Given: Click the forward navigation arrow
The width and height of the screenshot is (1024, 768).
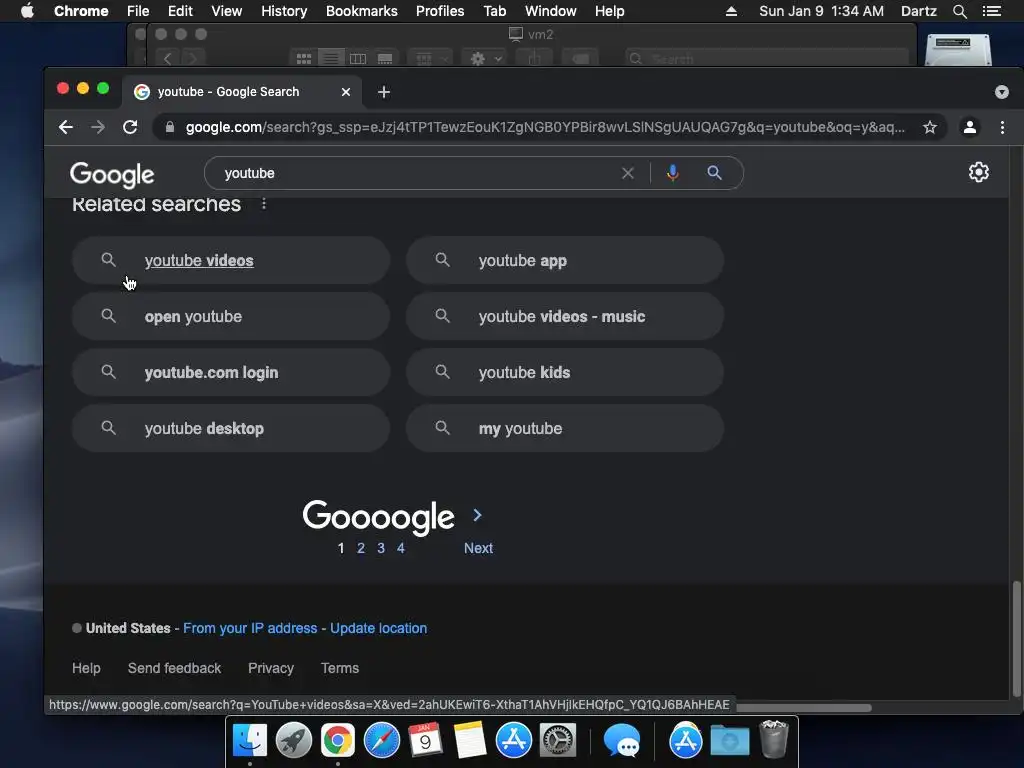Looking at the screenshot, I should click(x=98, y=127).
